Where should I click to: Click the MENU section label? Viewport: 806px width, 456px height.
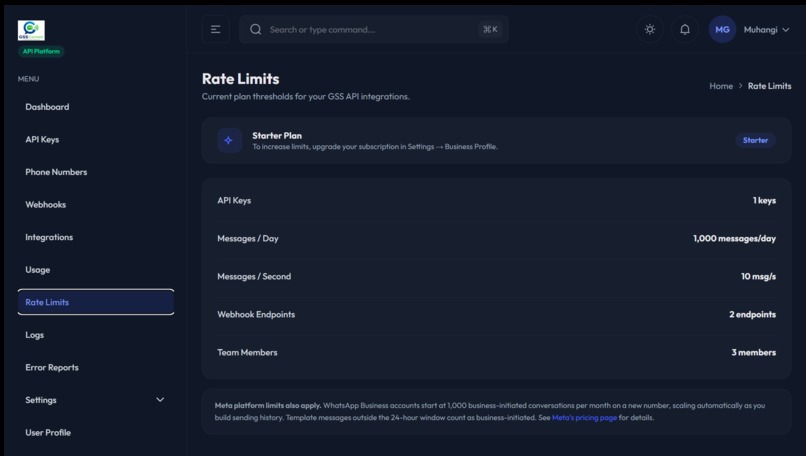coord(28,79)
